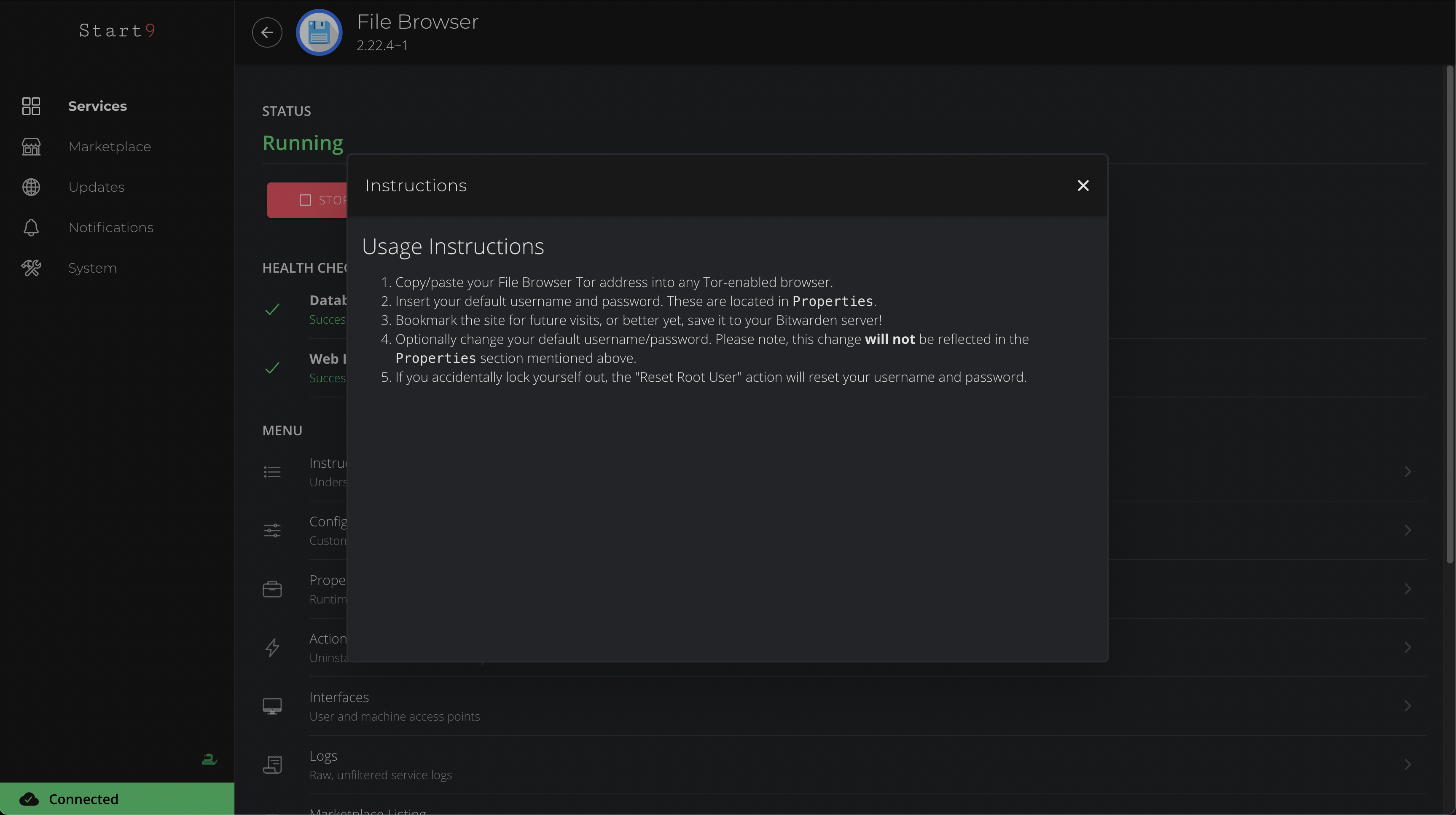Open the Logs menu entry
The width and height of the screenshot is (1456, 815).
point(323,756)
